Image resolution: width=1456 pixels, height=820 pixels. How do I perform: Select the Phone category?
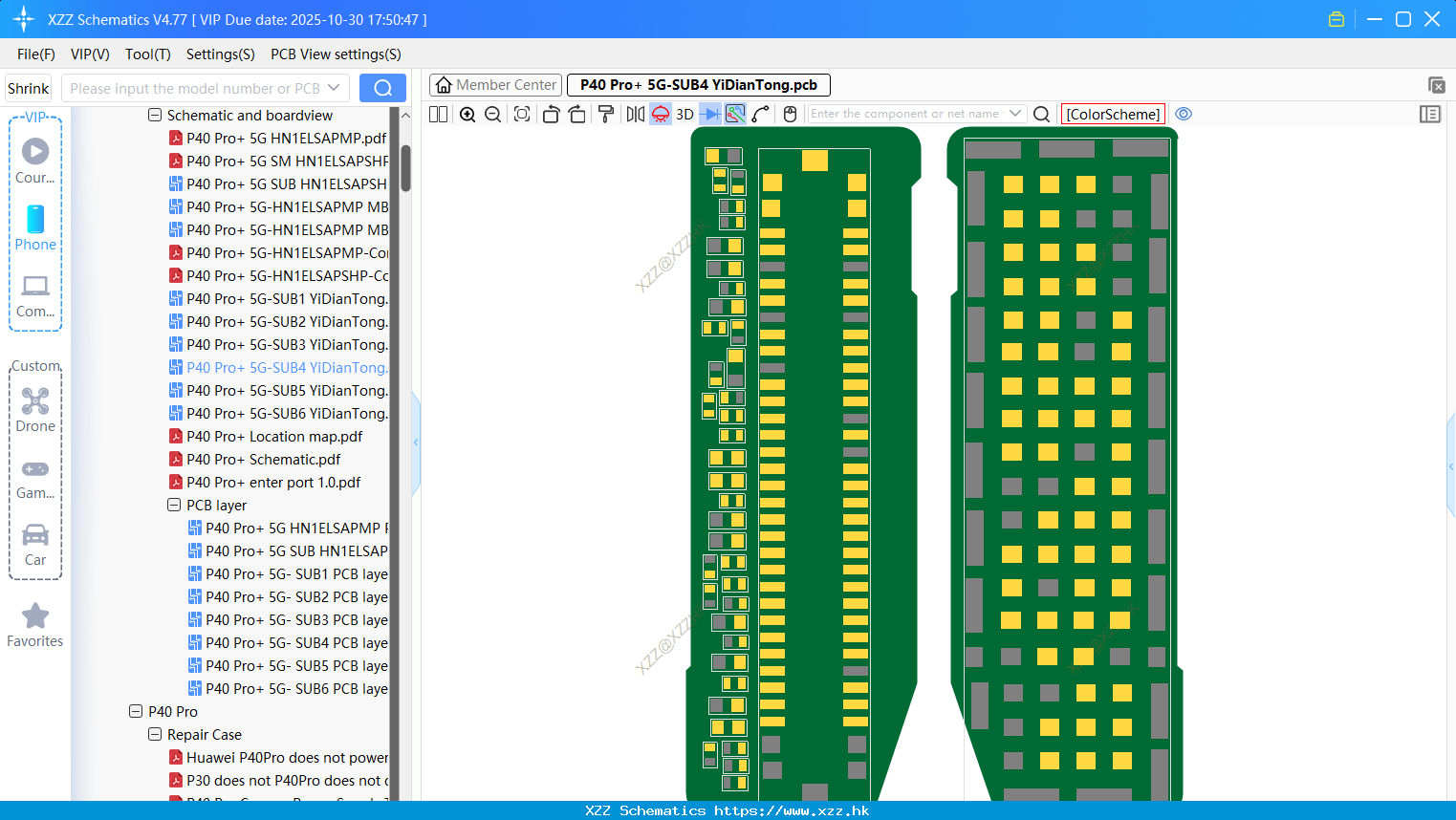pyautogui.click(x=35, y=227)
